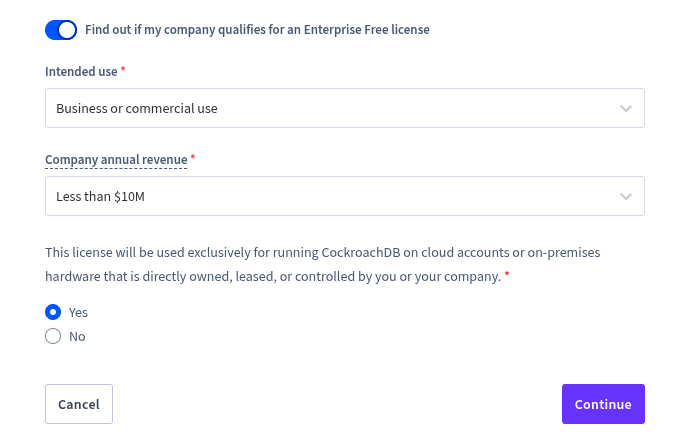Click the 'No' option label text
Image resolution: width=687 pixels, height=440 pixels.
(77, 337)
